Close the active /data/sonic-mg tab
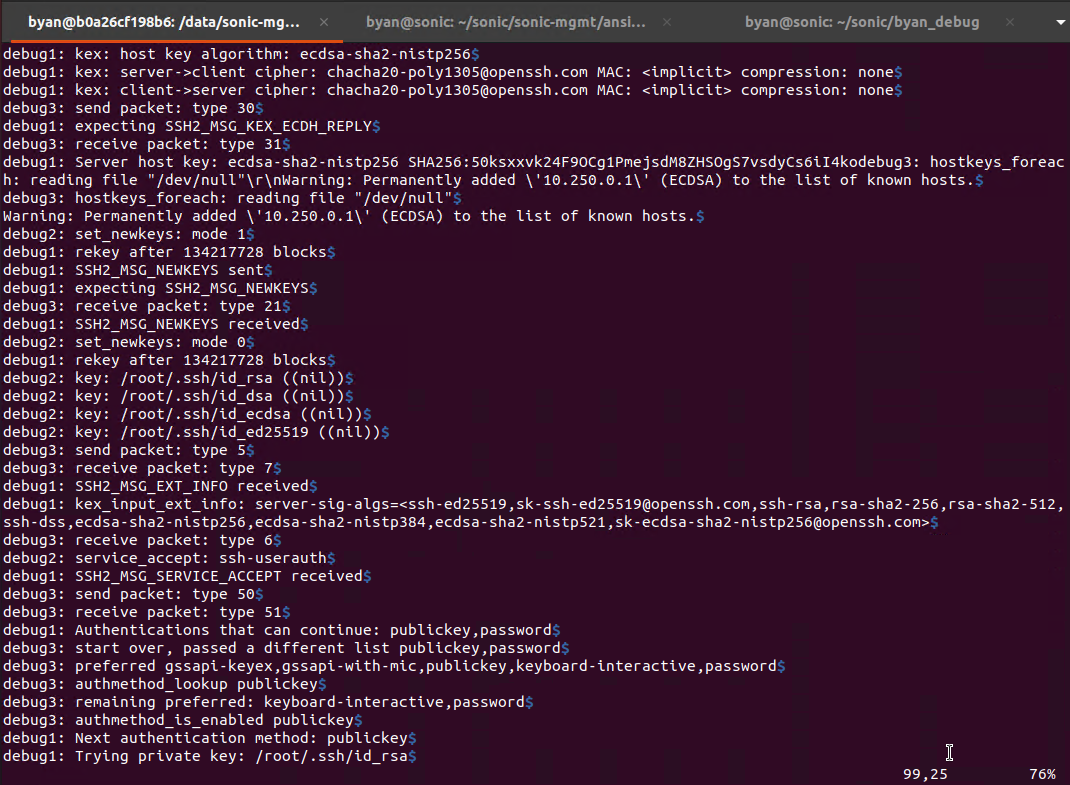 [326, 19]
